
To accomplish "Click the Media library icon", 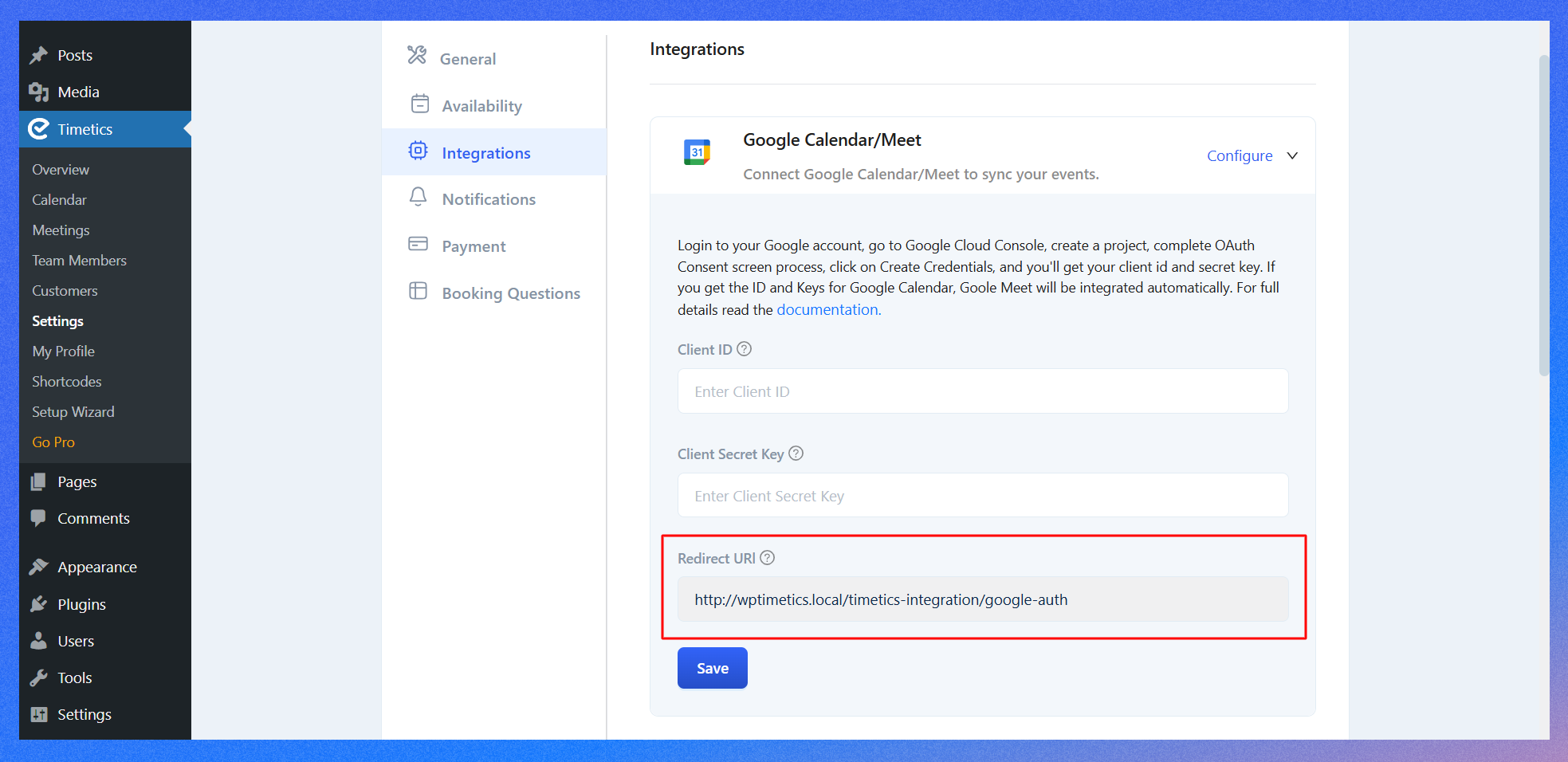I will click(38, 92).
